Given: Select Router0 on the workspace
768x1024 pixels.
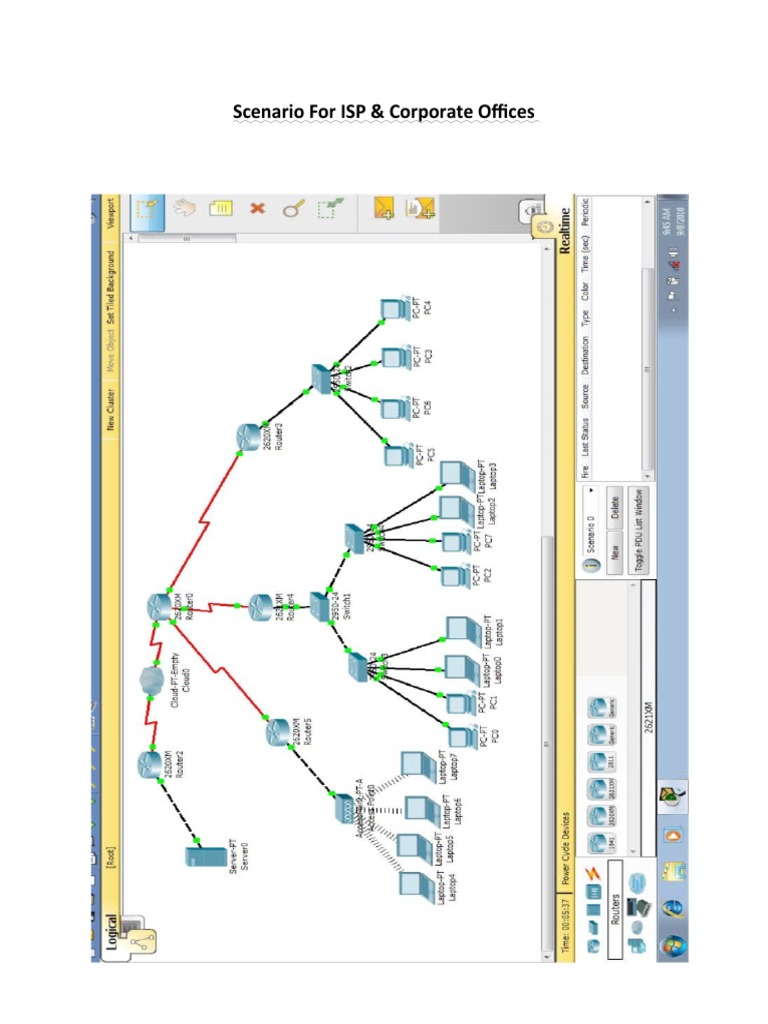Looking at the screenshot, I should 159,607.
